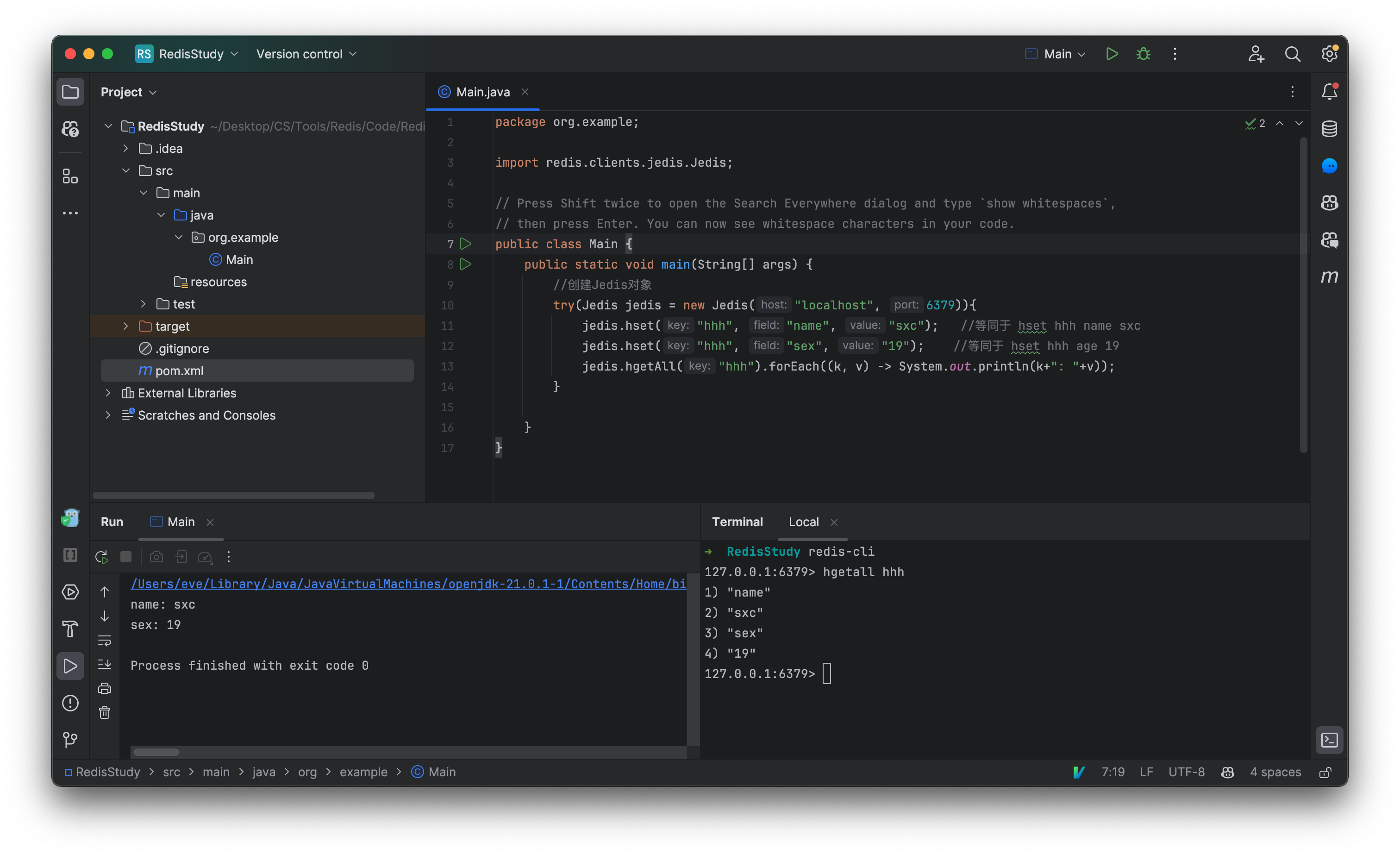Open Search Everywhere magnifier icon
Image resolution: width=1400 pixels, height=855 pixels.
tap(1293, 53)
